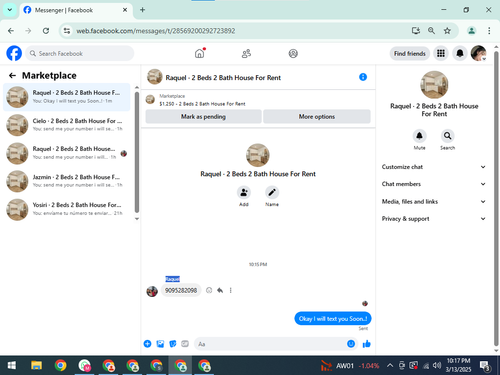Mute this conversation using bell icon
This screenshot has height=375, width=500.
(419, 136)
